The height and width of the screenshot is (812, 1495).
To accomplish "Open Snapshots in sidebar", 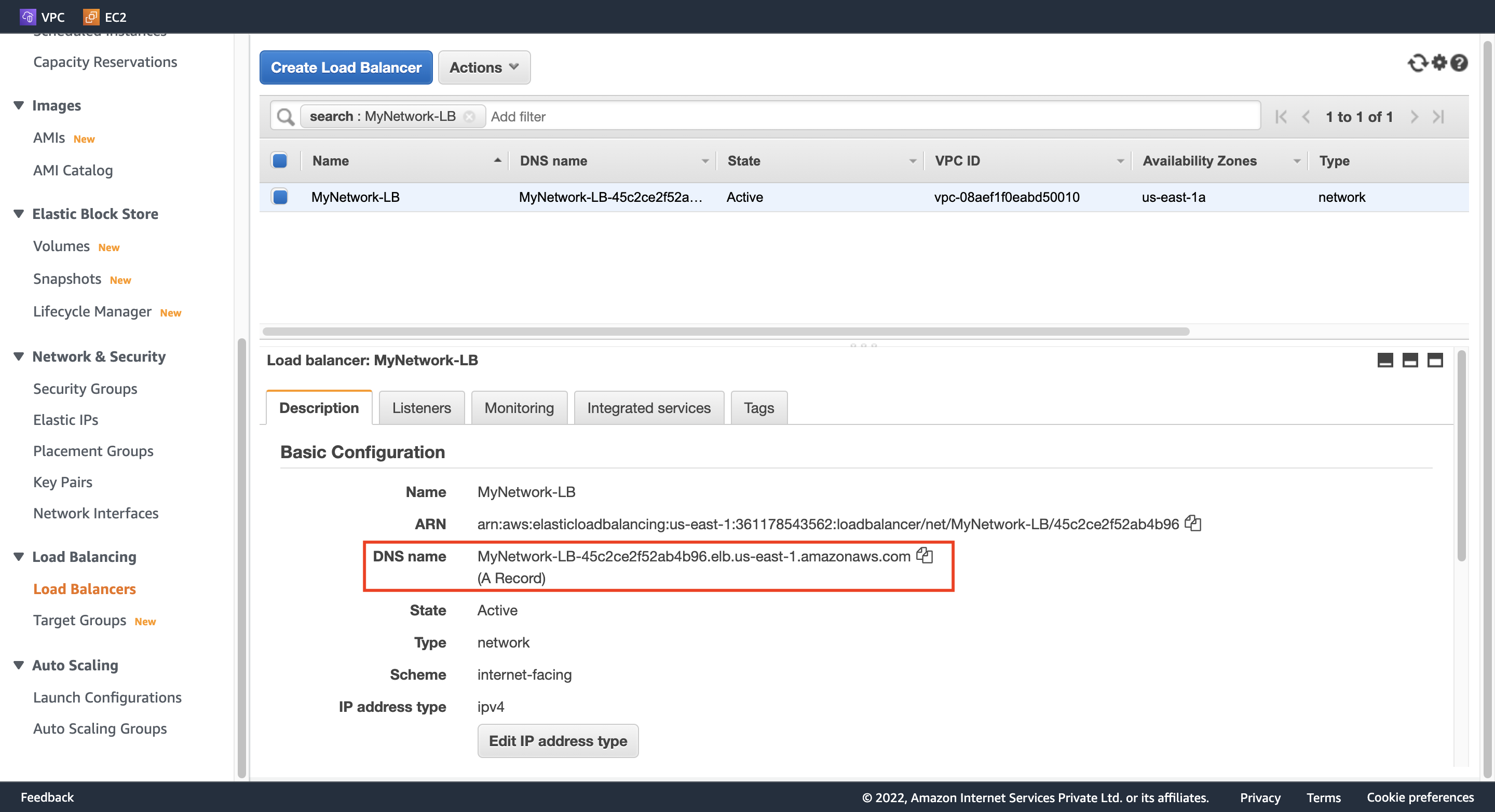I will coord(67,279).
